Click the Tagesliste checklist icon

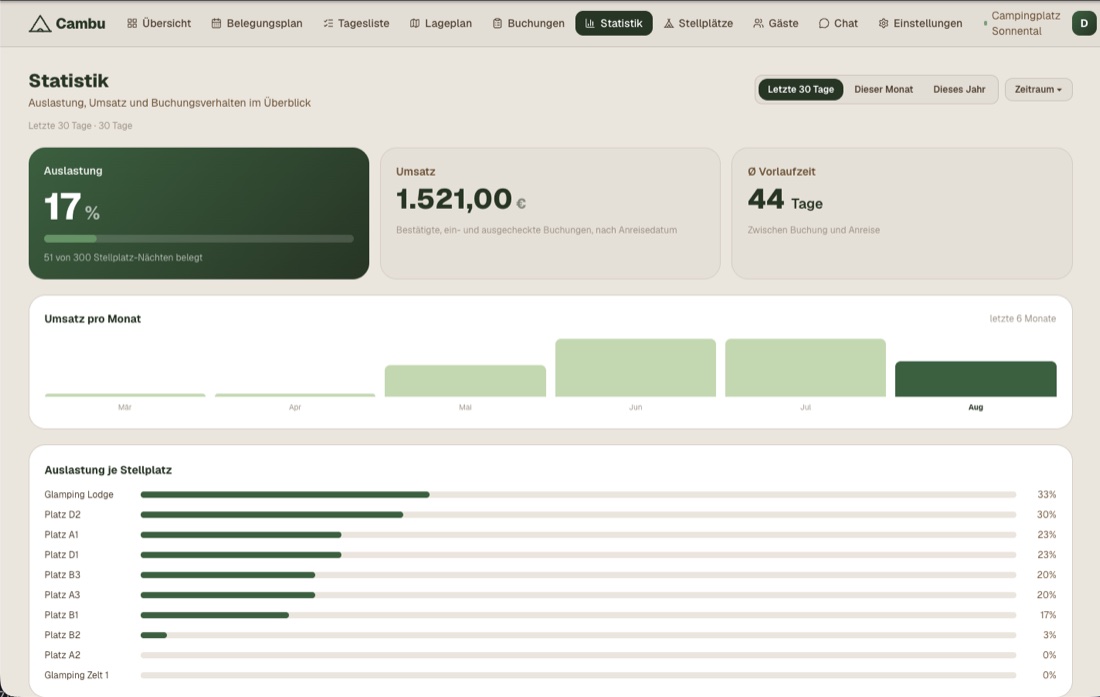click(328, 23)
